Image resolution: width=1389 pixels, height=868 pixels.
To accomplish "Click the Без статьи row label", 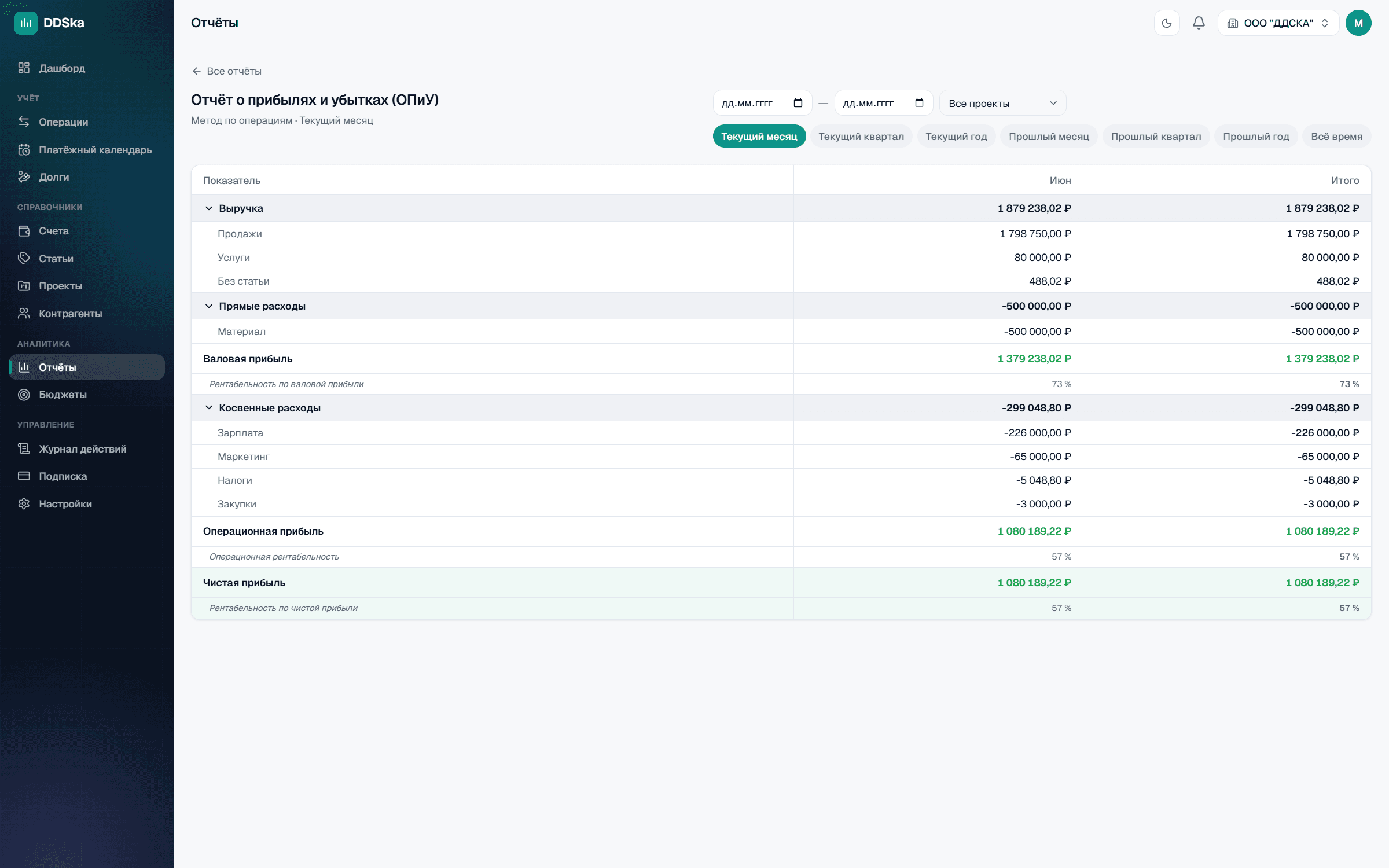I will click(x=244, y=281).
